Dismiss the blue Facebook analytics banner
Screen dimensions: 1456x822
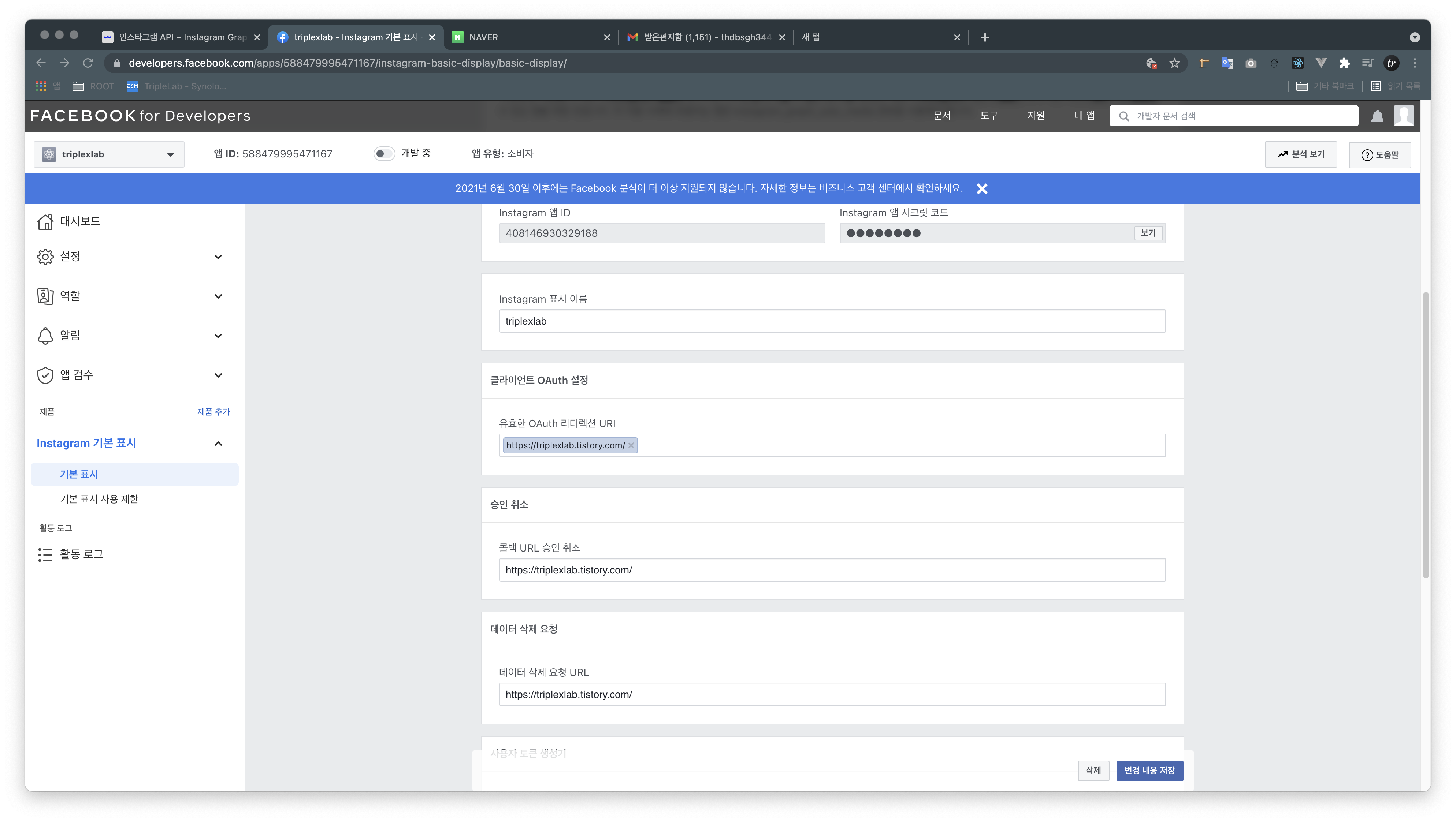pos(982,189)
